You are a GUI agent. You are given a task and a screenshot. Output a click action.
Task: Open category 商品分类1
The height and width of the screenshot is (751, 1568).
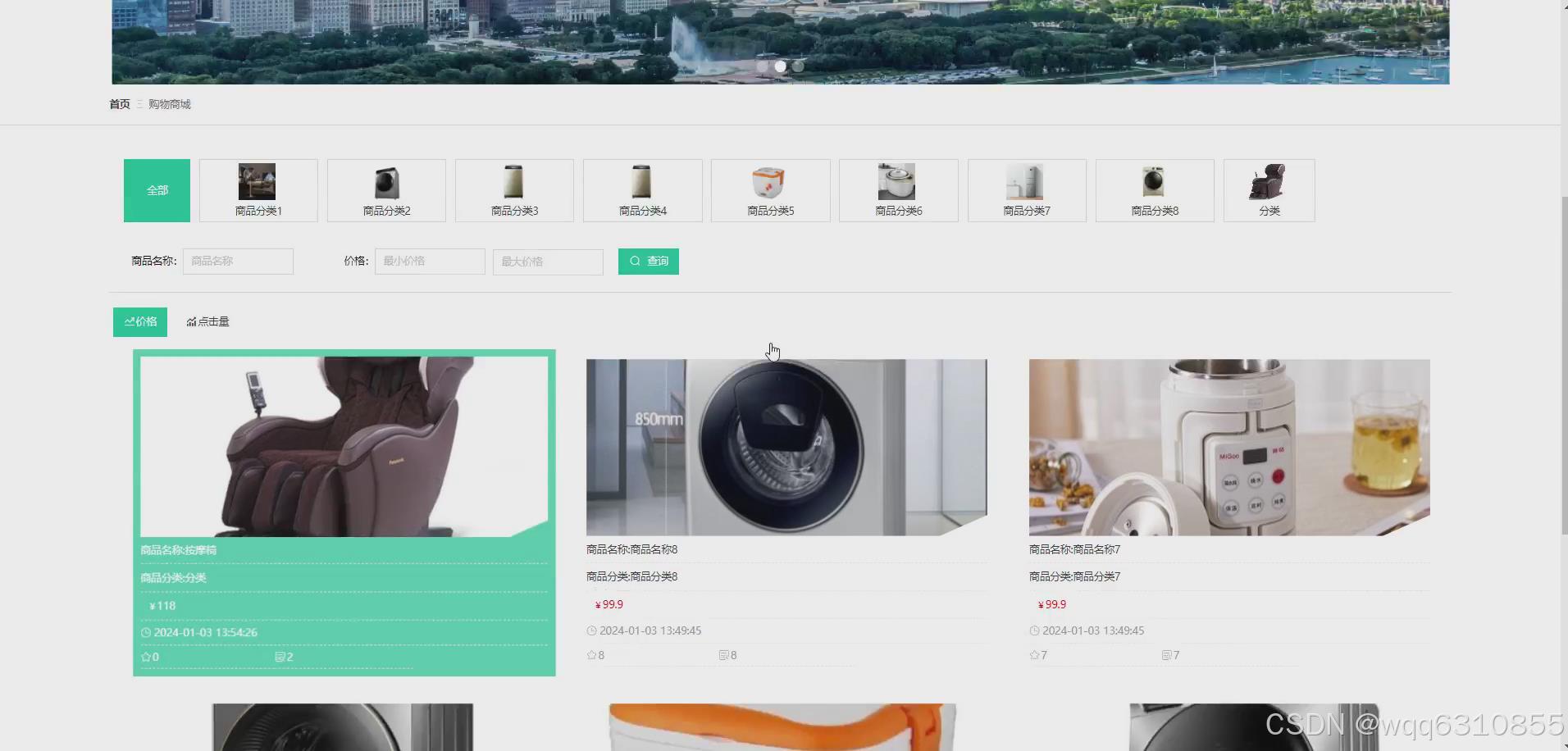258,190
